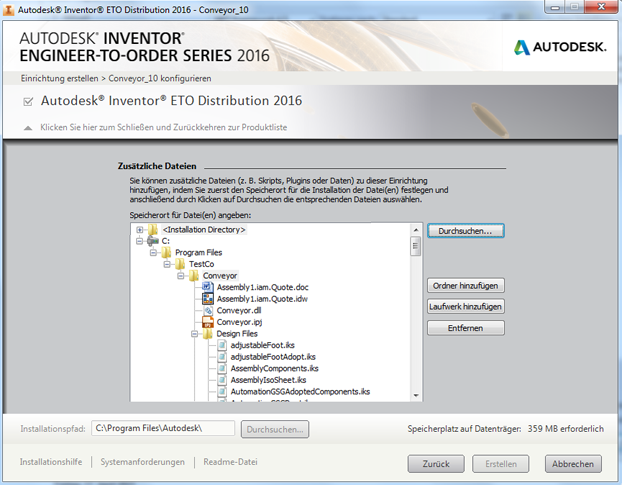Open the Readme-Datei link
The image size is (622, 485).
pos(230,462)
